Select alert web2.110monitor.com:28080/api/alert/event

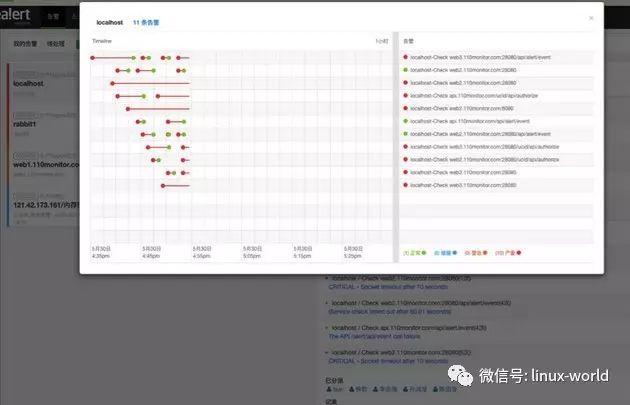480,134
